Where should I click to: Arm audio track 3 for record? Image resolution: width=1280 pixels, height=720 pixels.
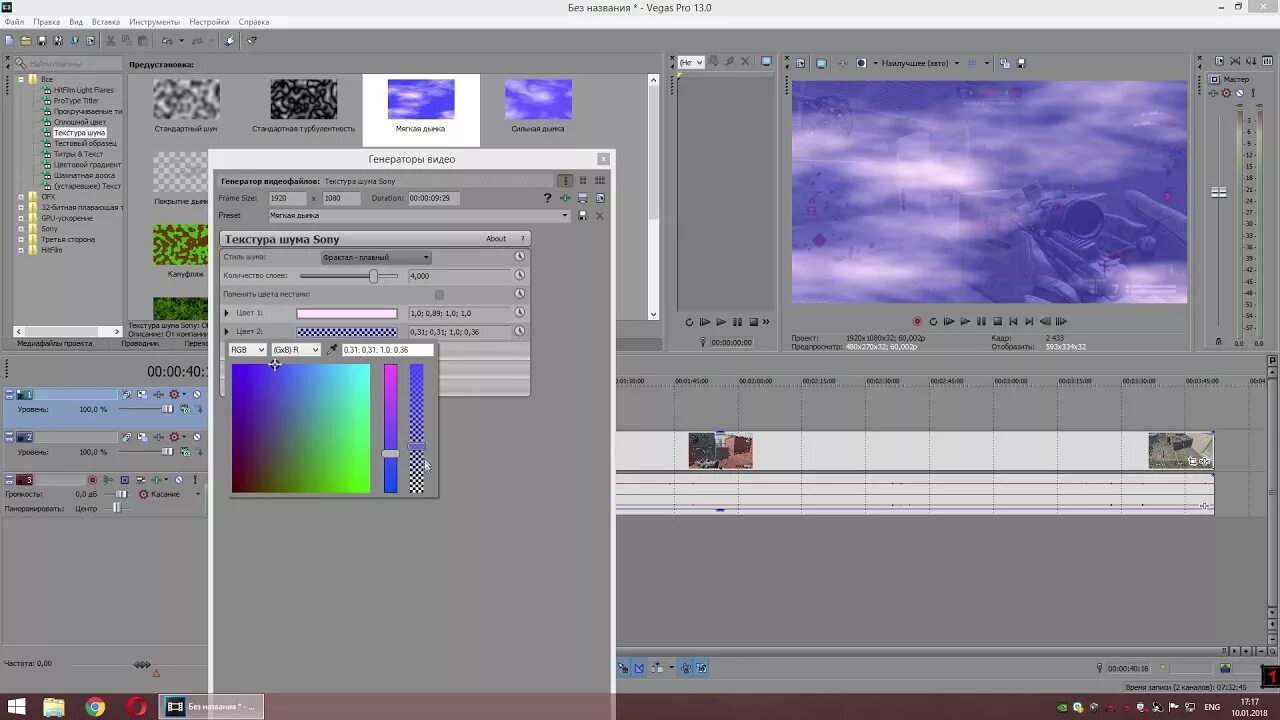coord(93,480)
